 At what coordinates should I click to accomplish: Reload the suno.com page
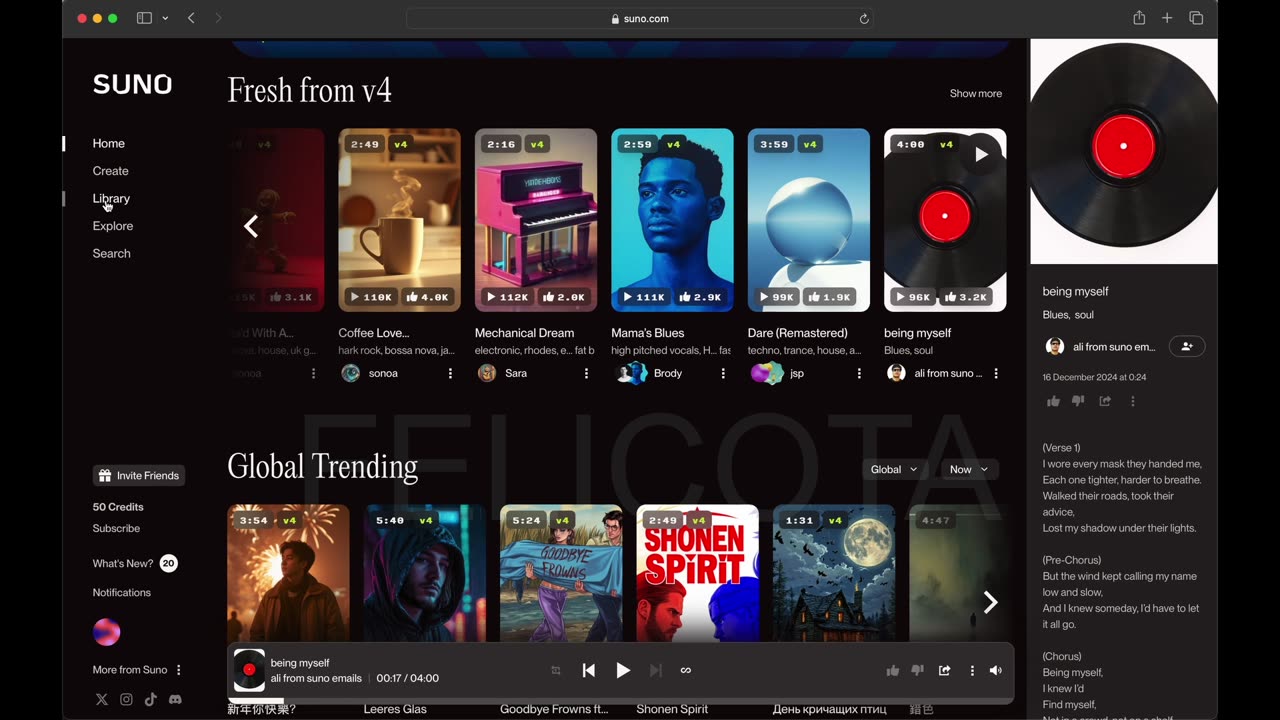(x=864, y=18)
